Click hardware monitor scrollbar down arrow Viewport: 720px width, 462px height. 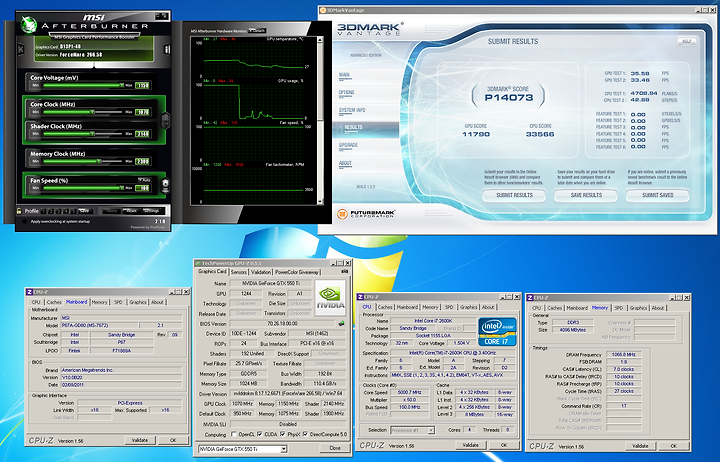[320, 201]
